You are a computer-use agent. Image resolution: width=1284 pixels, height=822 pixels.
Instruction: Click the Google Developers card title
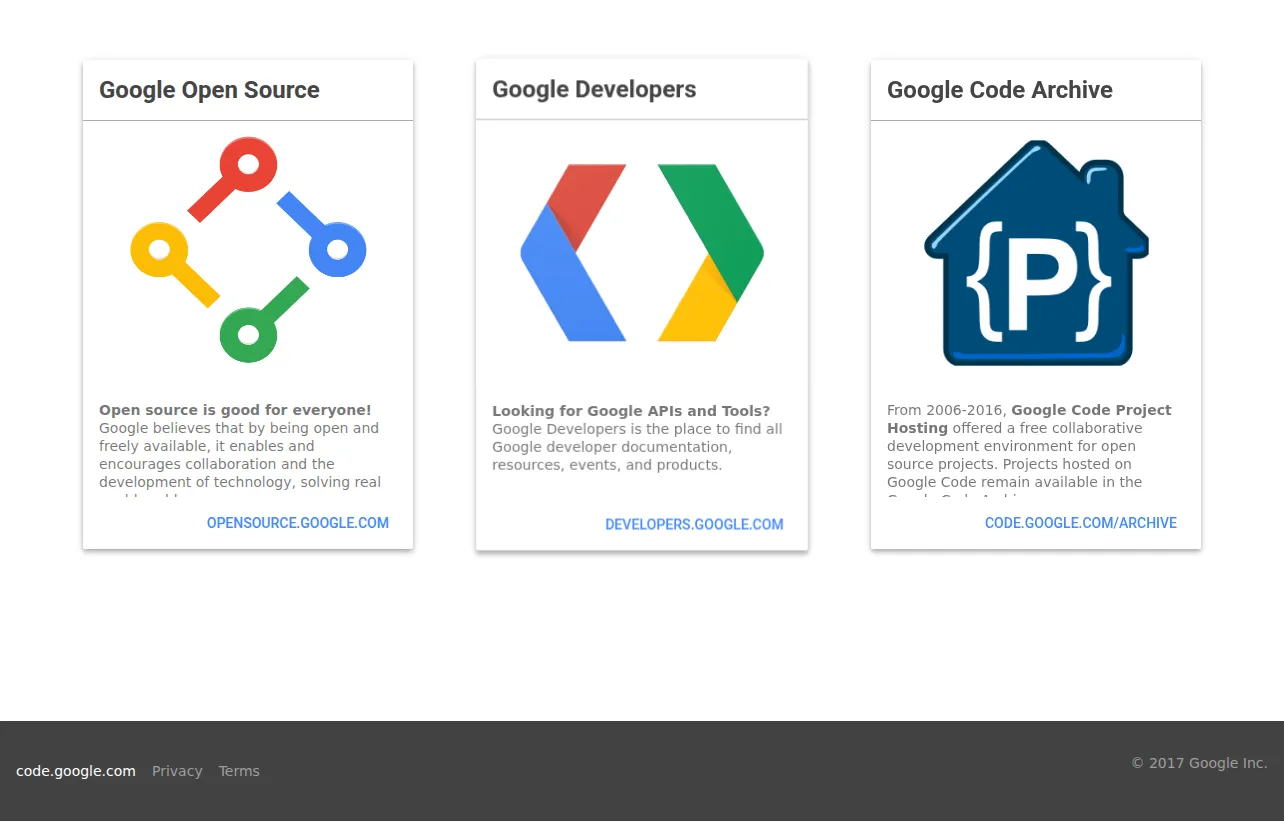click(594, 89)
